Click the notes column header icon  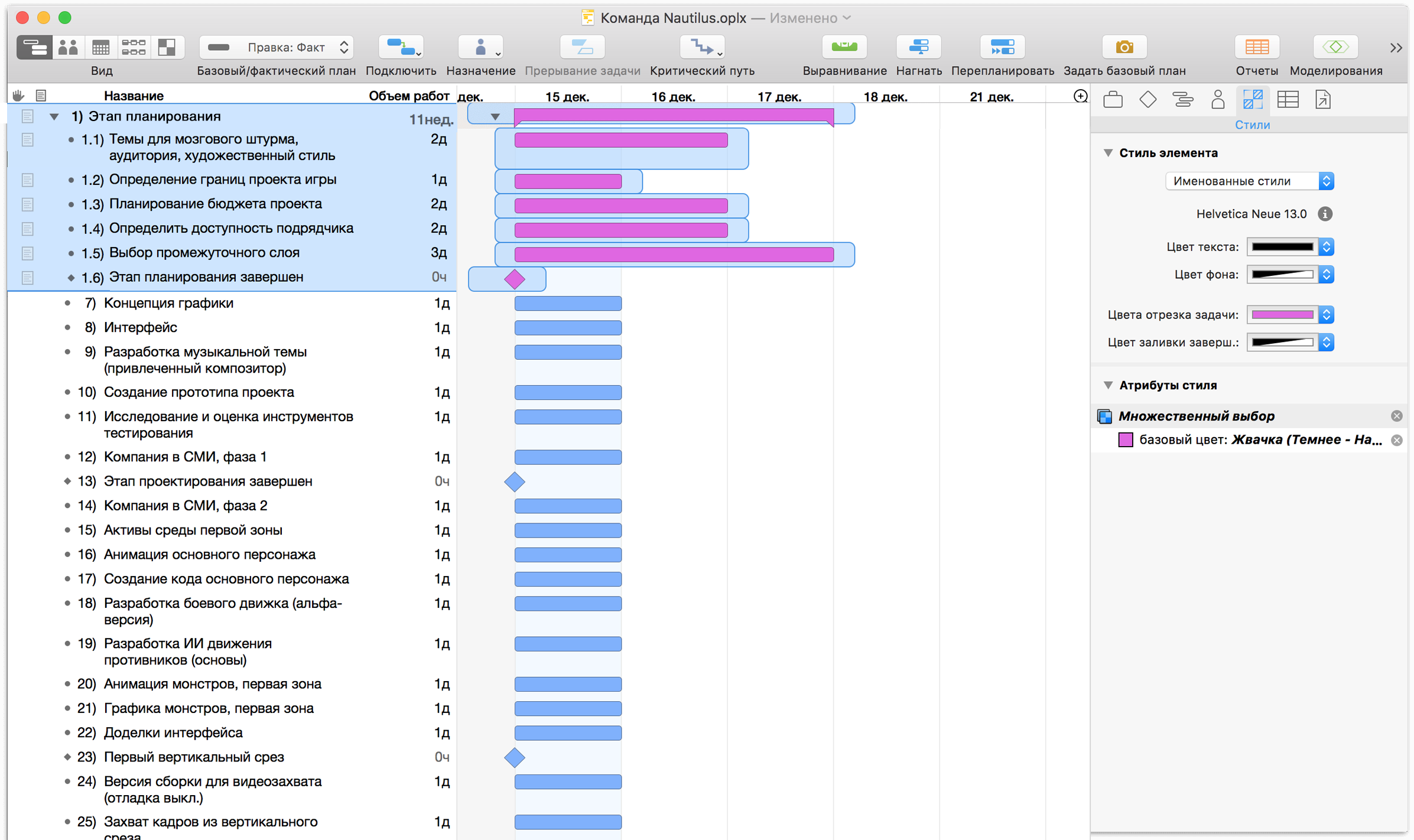[x=41, y=95]
